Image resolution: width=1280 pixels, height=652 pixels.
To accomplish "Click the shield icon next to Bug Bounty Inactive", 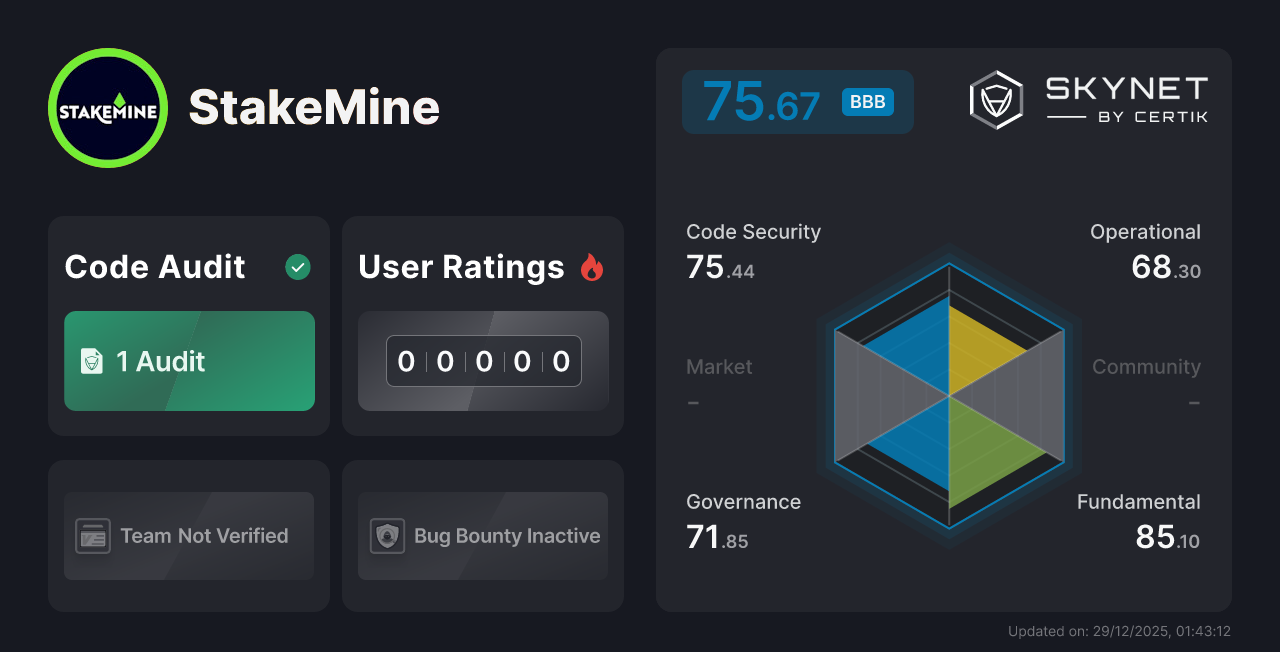I will pyautogui.click(x=387, y=536).
